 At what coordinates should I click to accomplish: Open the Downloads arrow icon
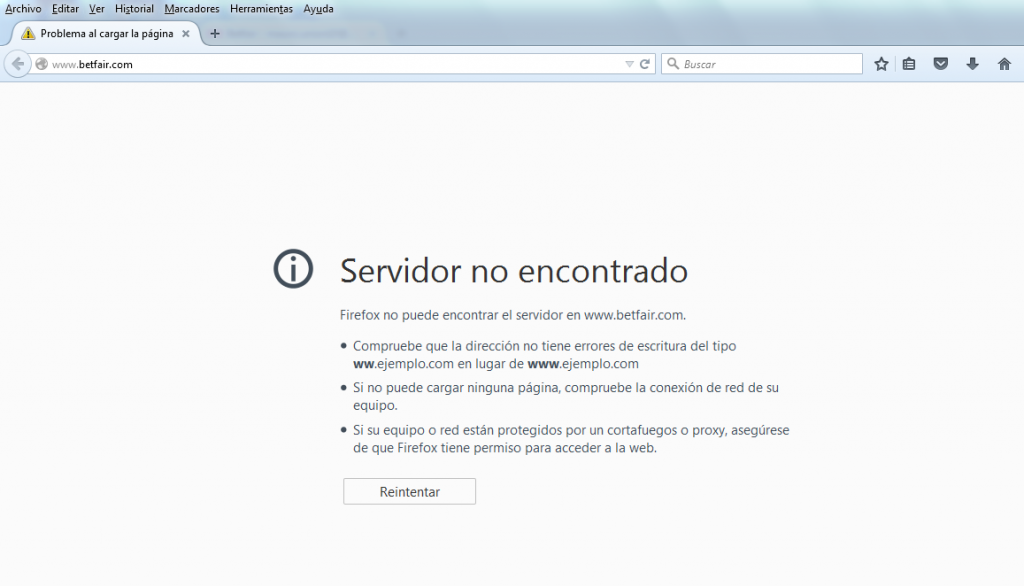972,63
